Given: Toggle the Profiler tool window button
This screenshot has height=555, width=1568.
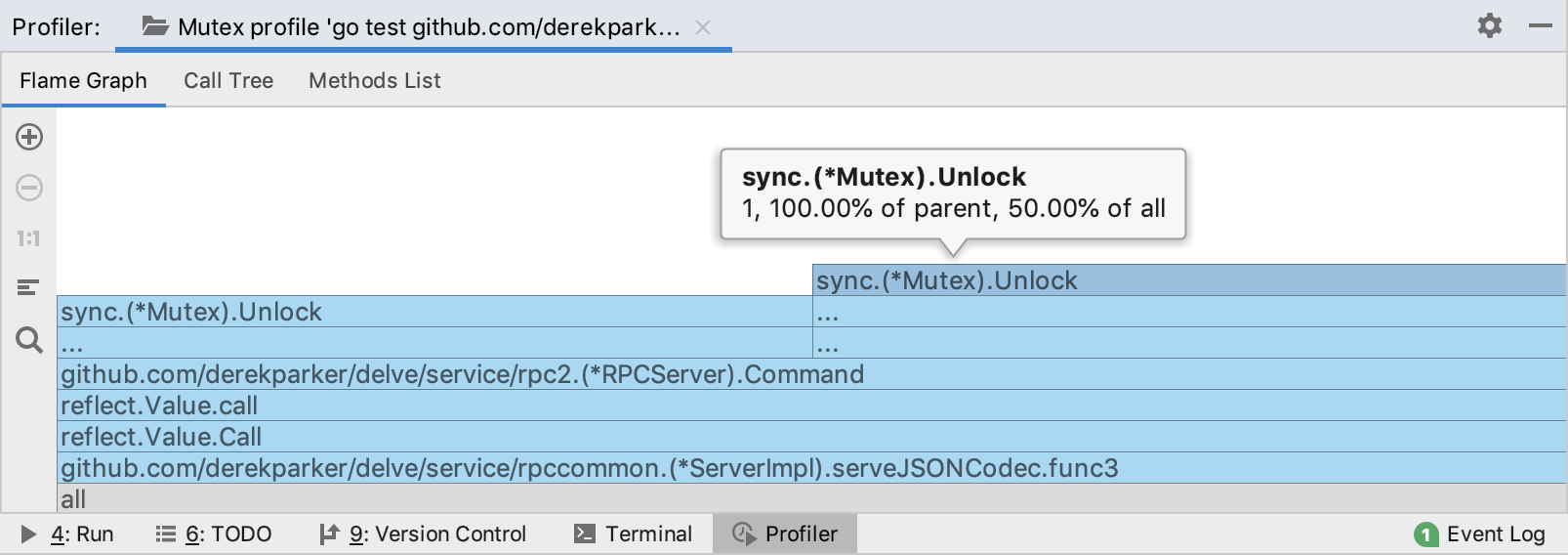Looking at the screenshot, I should tap(785, 534).
